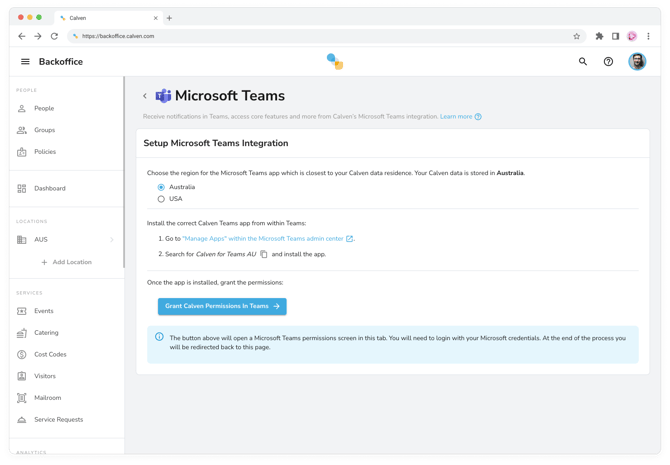The width and height of the screenshot is (670, 465).
Task: Bookmark this page with the star icon
Action: (576, 36)
